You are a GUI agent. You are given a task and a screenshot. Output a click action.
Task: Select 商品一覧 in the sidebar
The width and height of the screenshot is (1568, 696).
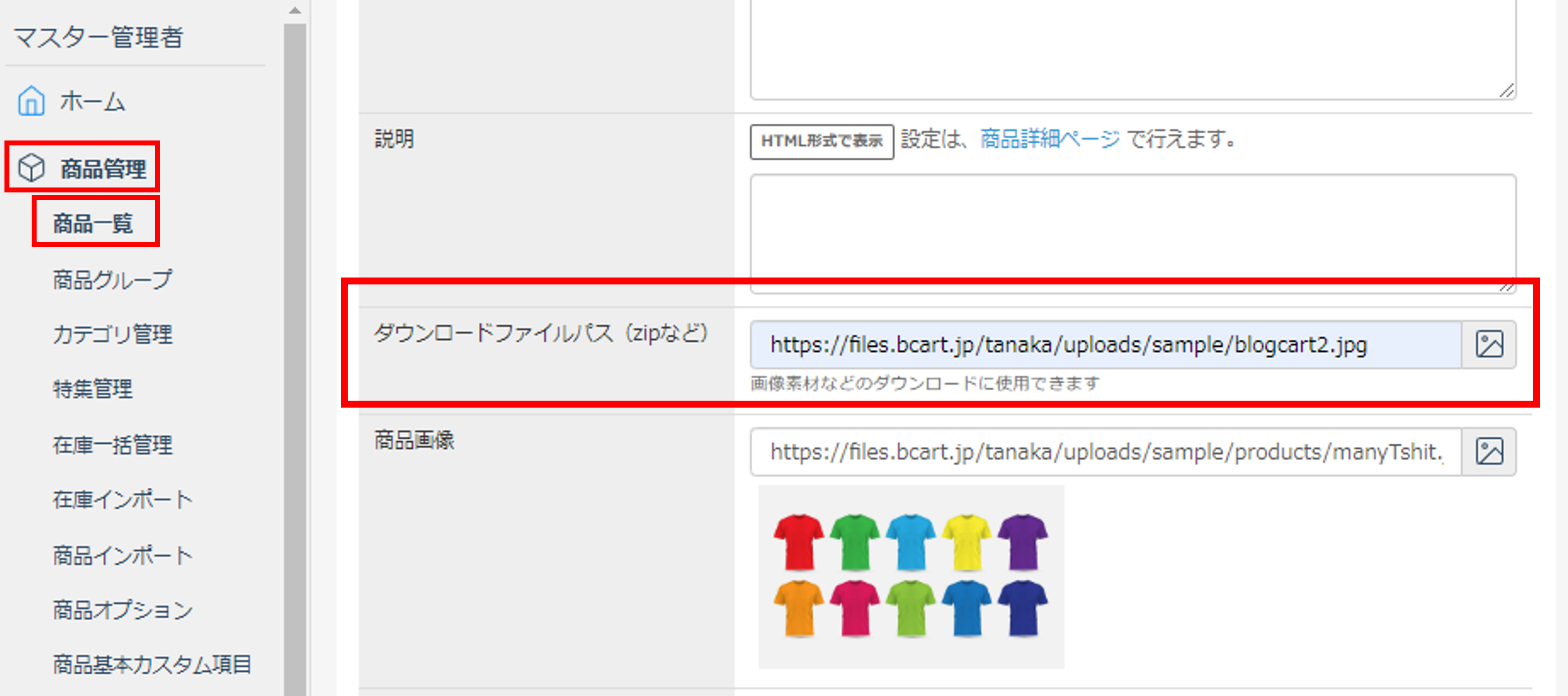coord(92,224)
